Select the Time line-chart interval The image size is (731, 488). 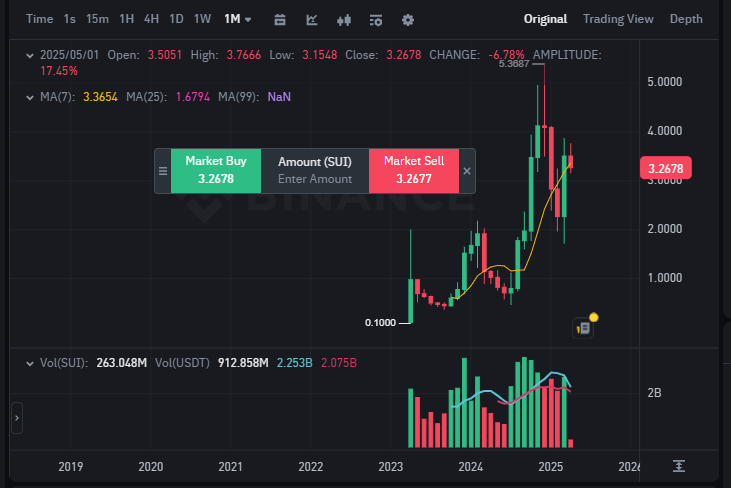(40, 19)
